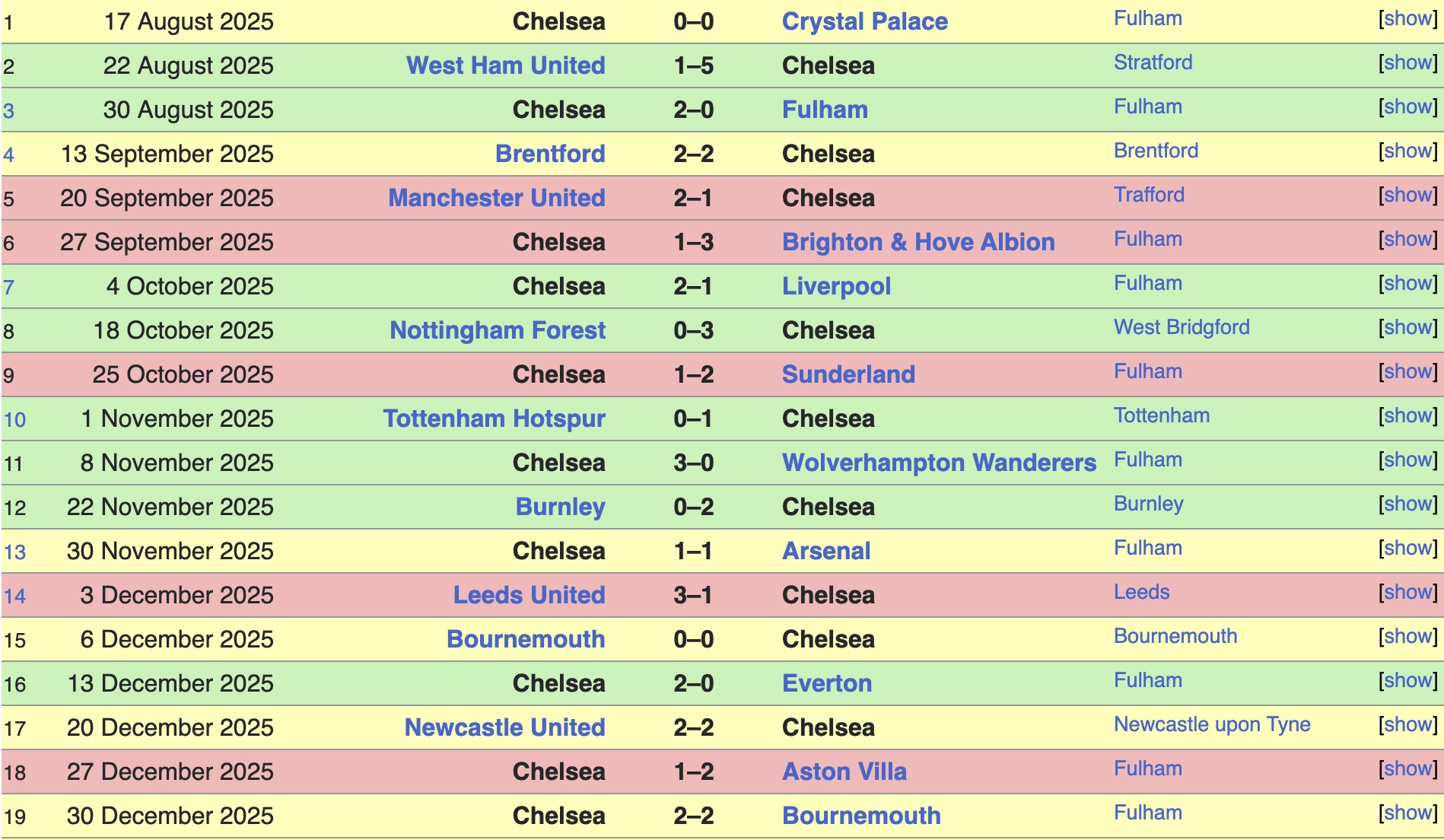This screenshot has height=840, width=1444.
Task: Expand the Manchester United match row
Action: pyautogui.click(x=1408, y=196)
